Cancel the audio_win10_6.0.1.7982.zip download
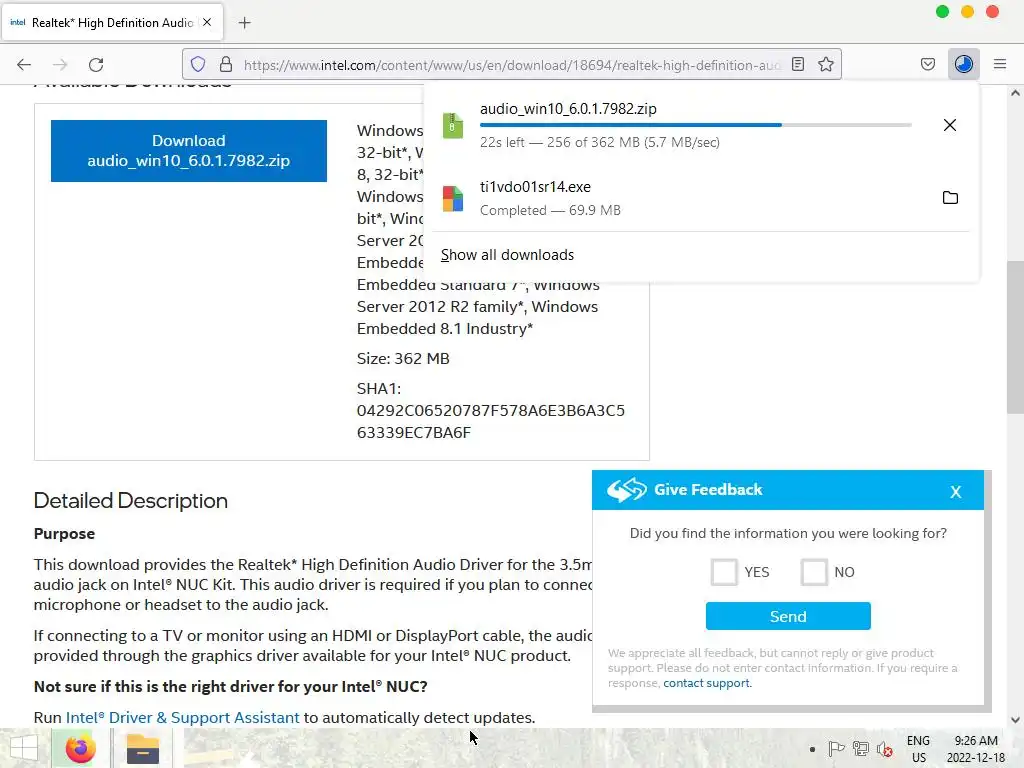Viewport: 1024px width, 768px height. [x=950, y=125]
